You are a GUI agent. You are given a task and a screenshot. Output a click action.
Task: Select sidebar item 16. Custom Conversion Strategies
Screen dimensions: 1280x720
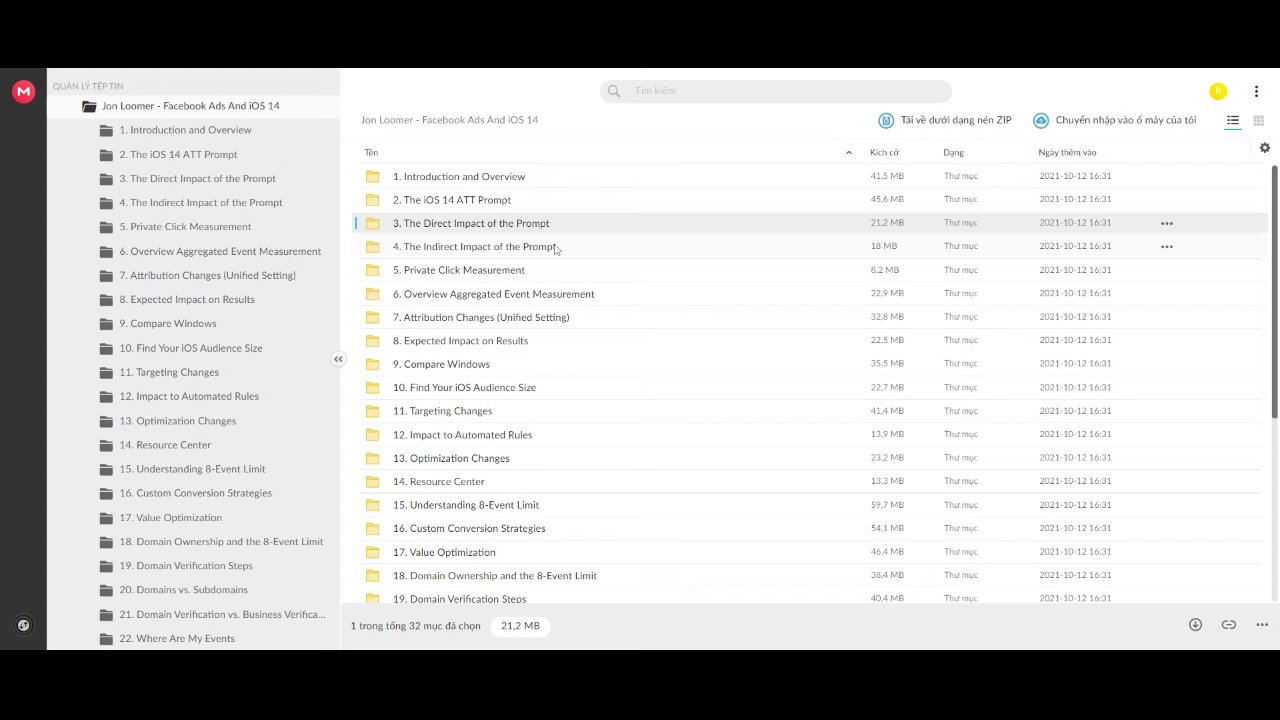click(x=195, y=493)
